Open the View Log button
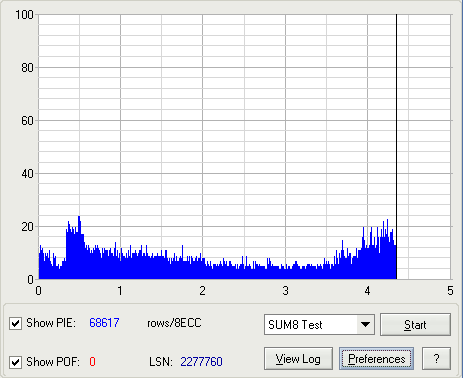Screen dimensions: 463x378 tap(298, 359)
